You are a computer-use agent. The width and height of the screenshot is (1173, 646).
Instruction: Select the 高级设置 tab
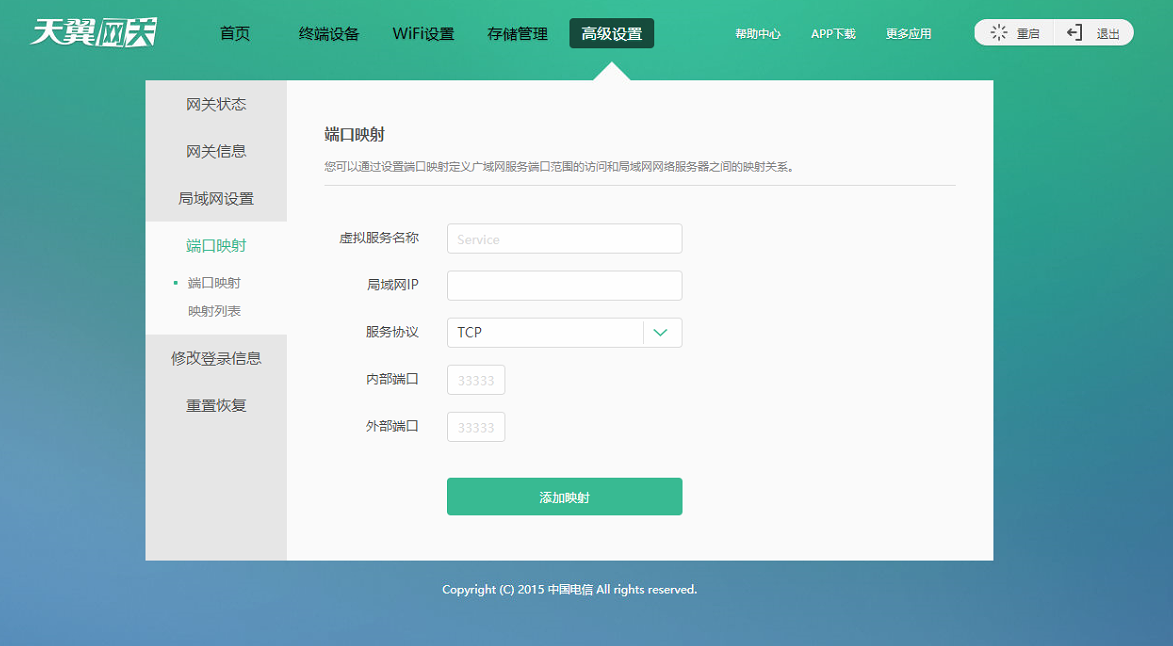tap(611, 34)
